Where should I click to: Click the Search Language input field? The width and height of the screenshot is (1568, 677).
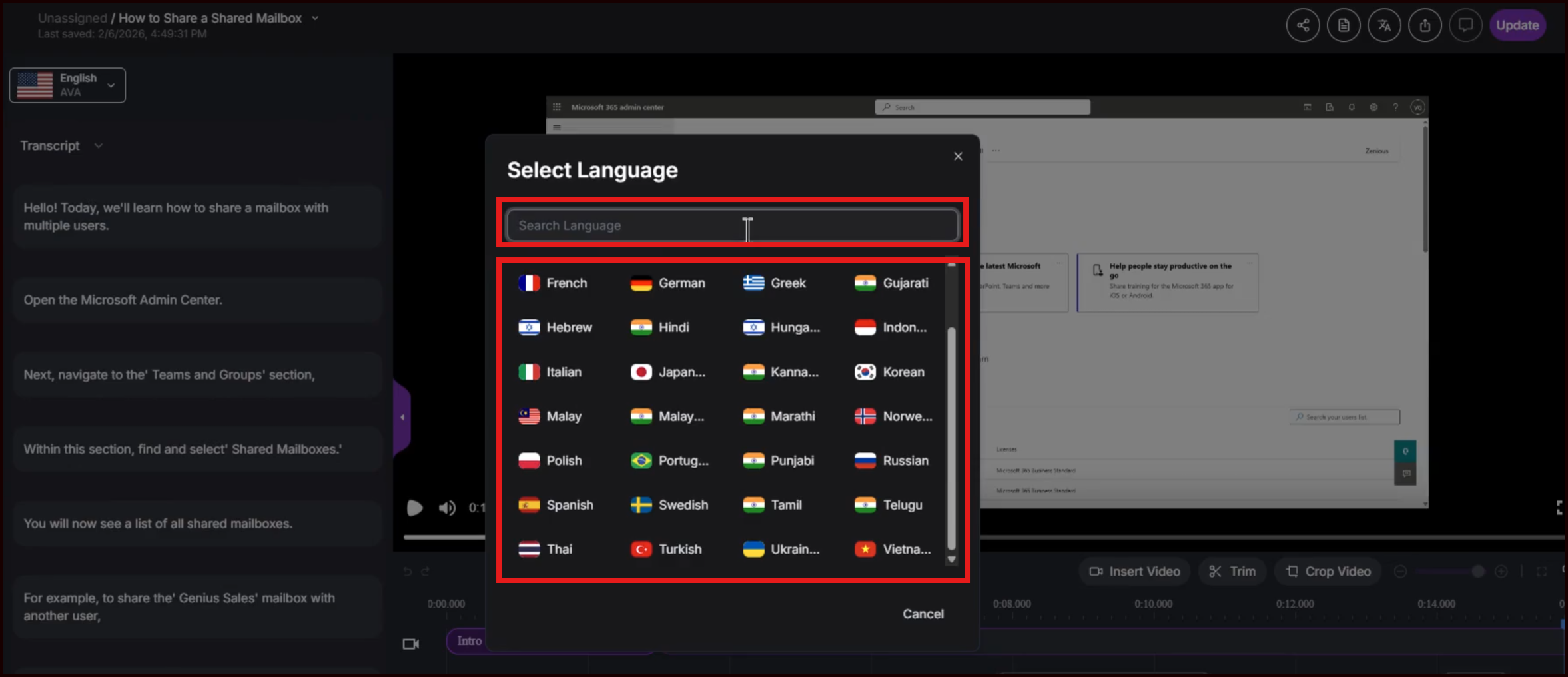pyautogui.click(x=731, y=225)
